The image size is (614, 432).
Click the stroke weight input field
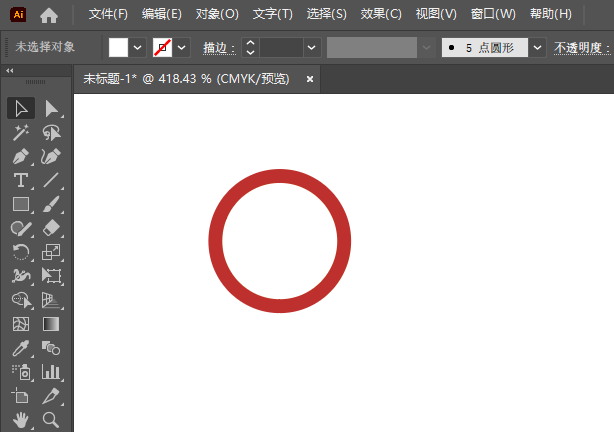pyautogui.click(x=282, y=48)
